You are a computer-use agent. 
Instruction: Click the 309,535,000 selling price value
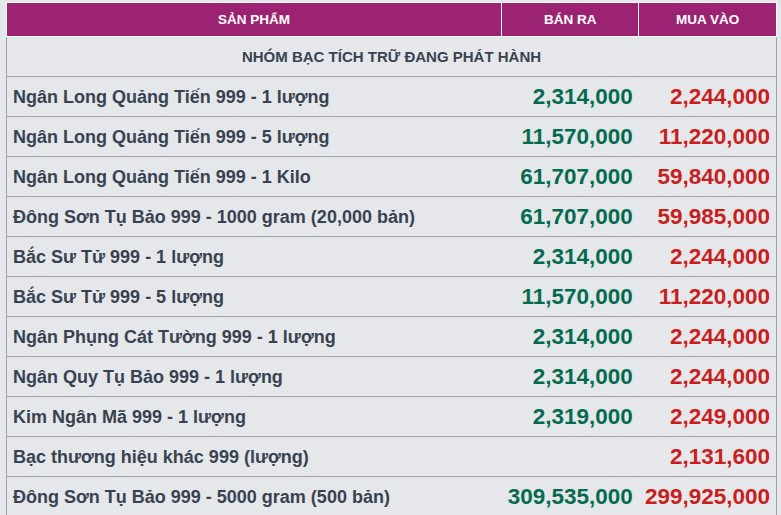click(x=570, y=497)
